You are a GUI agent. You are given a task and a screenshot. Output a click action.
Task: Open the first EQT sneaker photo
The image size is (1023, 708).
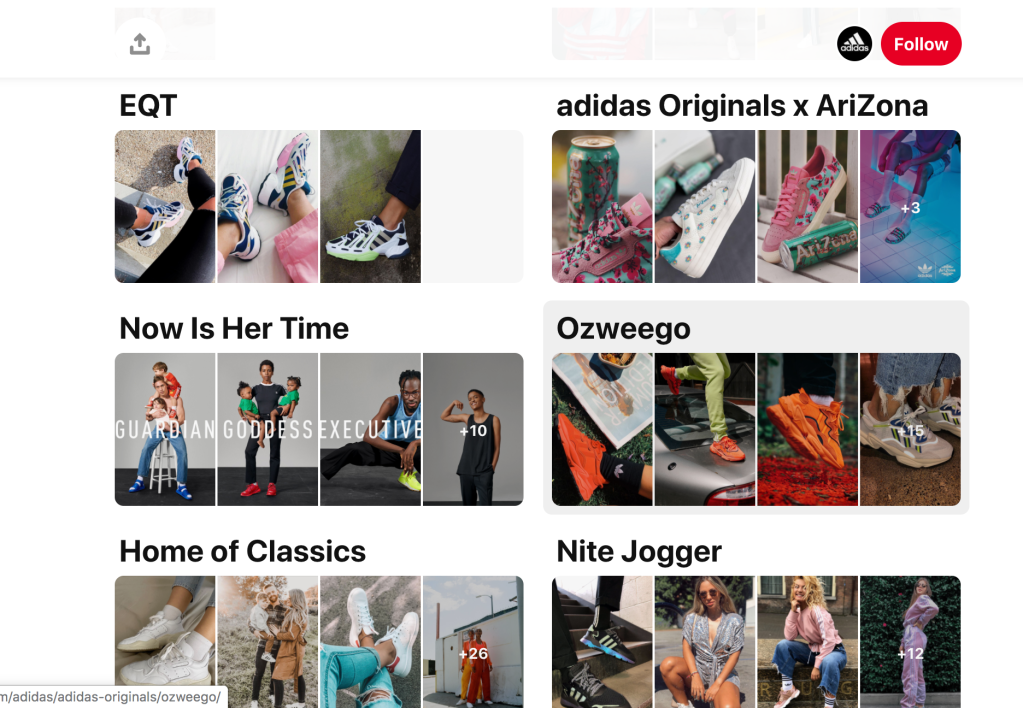coord(165,206)
